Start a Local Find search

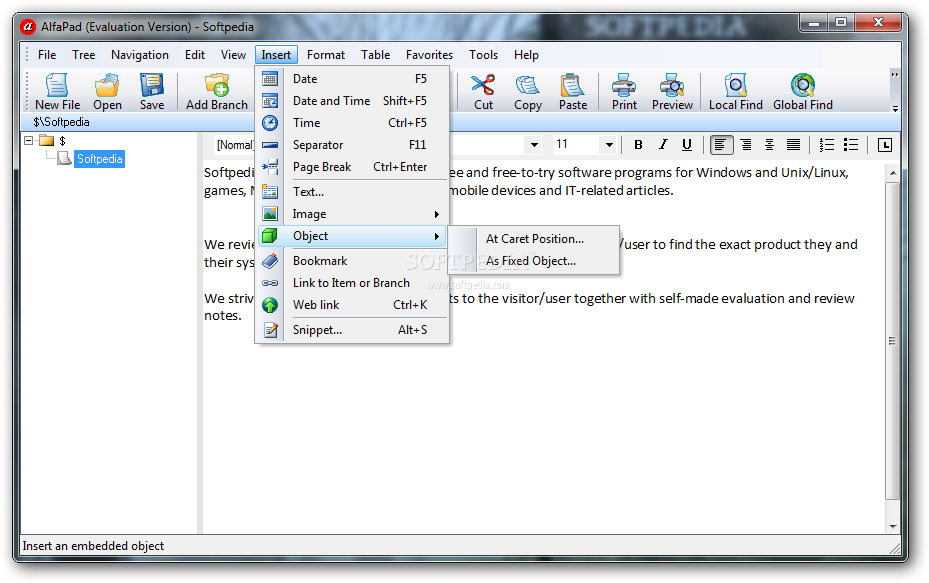735,91
